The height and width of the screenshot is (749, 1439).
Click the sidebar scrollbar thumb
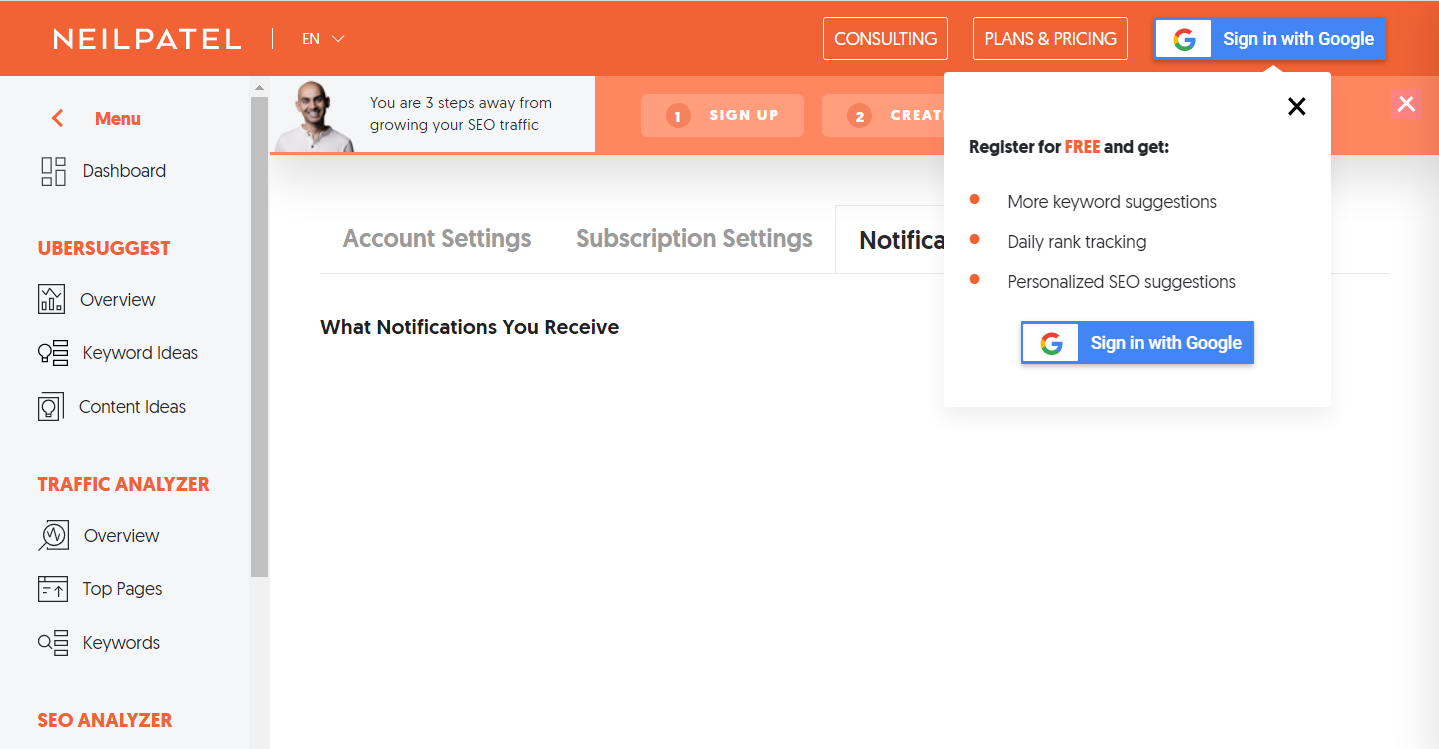click(x=260, y=337)
